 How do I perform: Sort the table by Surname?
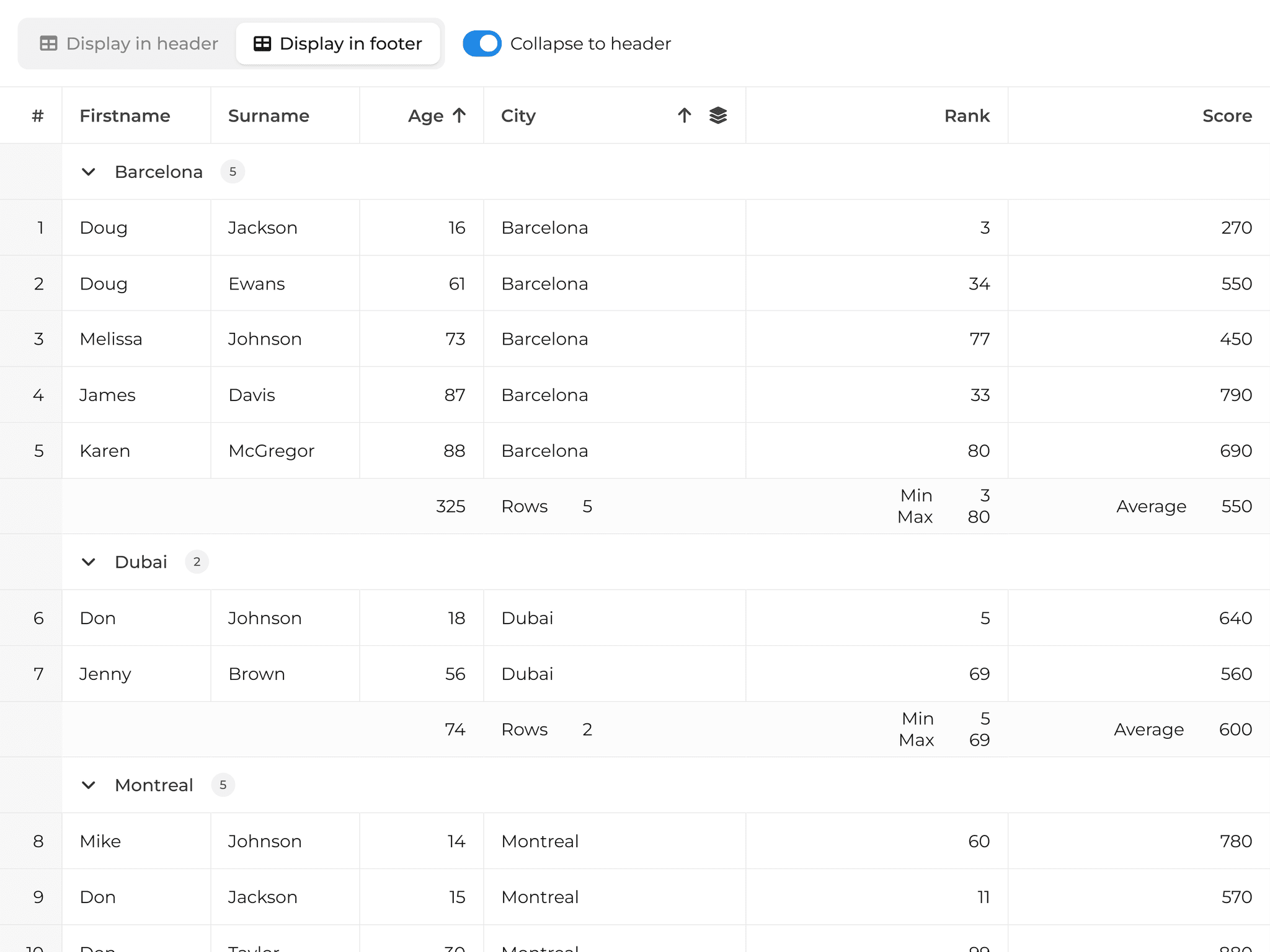[x=269, y=115]
